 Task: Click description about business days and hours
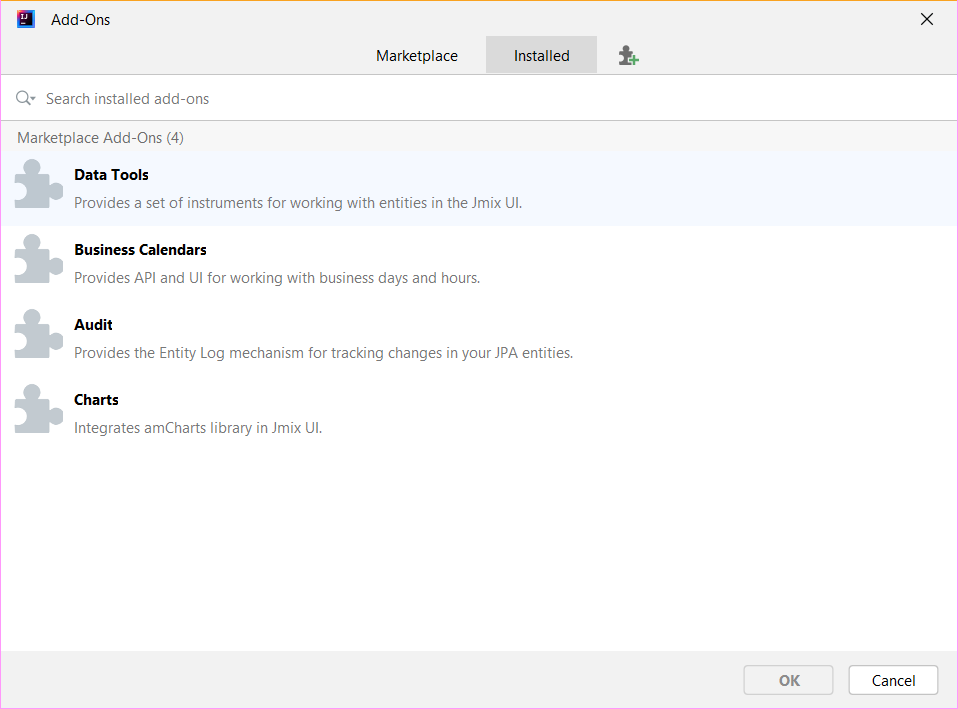coord(277,278)
